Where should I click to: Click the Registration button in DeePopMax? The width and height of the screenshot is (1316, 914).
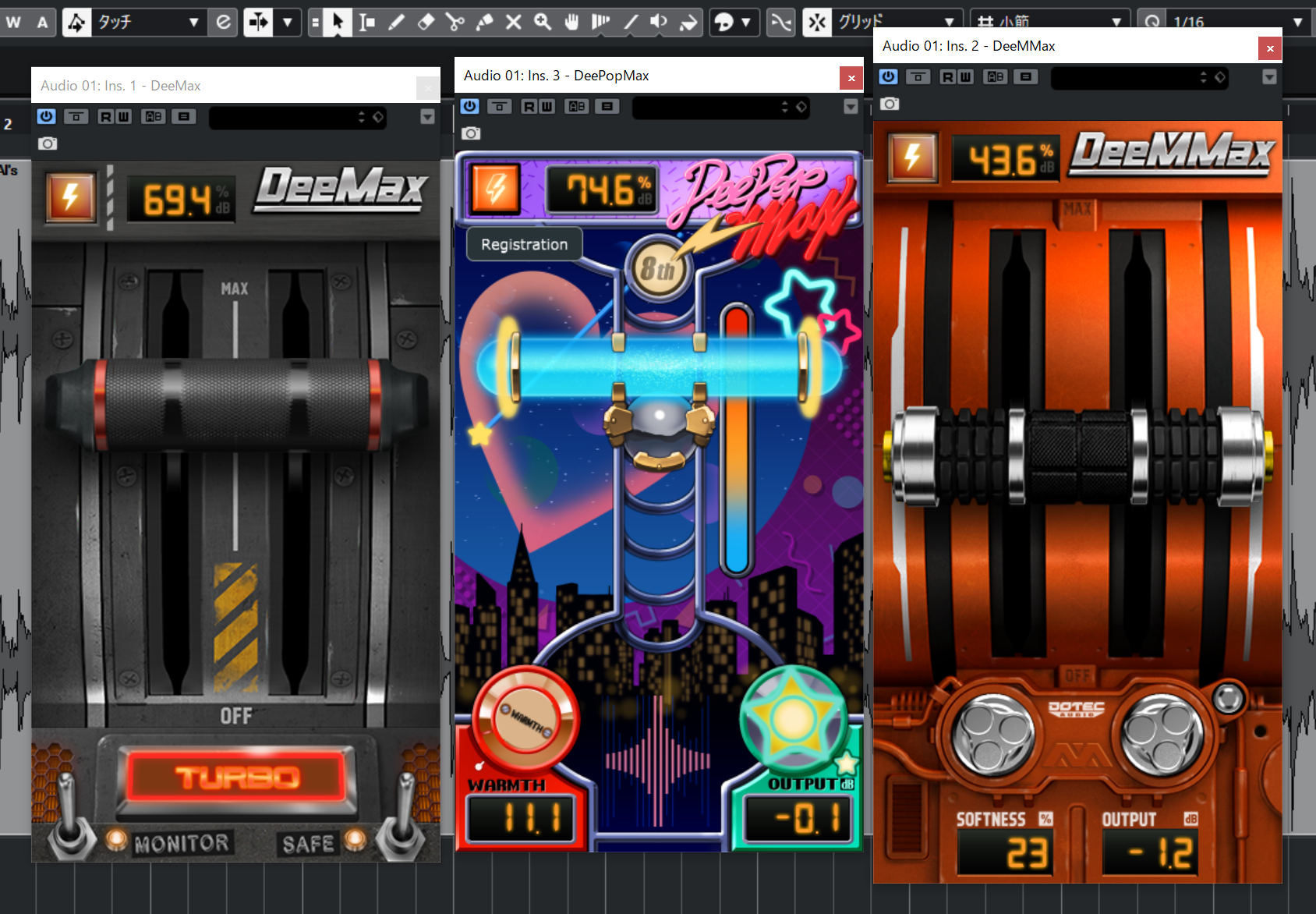point(524,244)
